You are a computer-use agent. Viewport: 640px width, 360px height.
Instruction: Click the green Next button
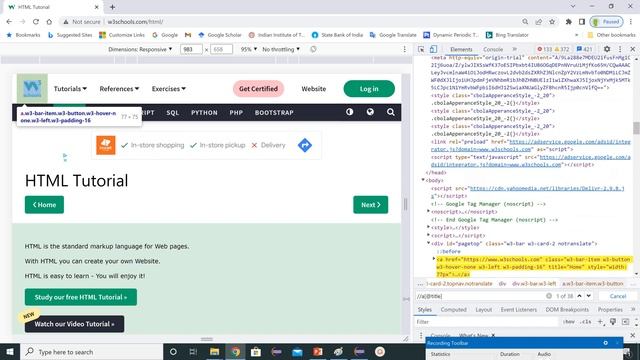[x=370, y=204]
